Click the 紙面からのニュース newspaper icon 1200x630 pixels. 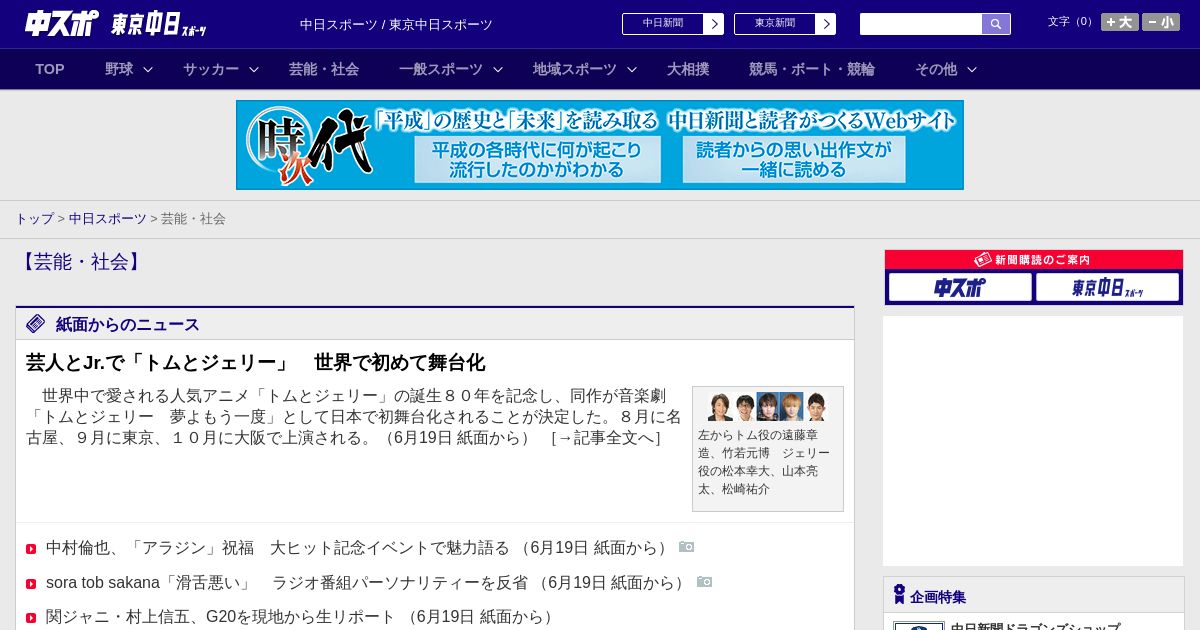pyautogui.click(x=36, y=323)
